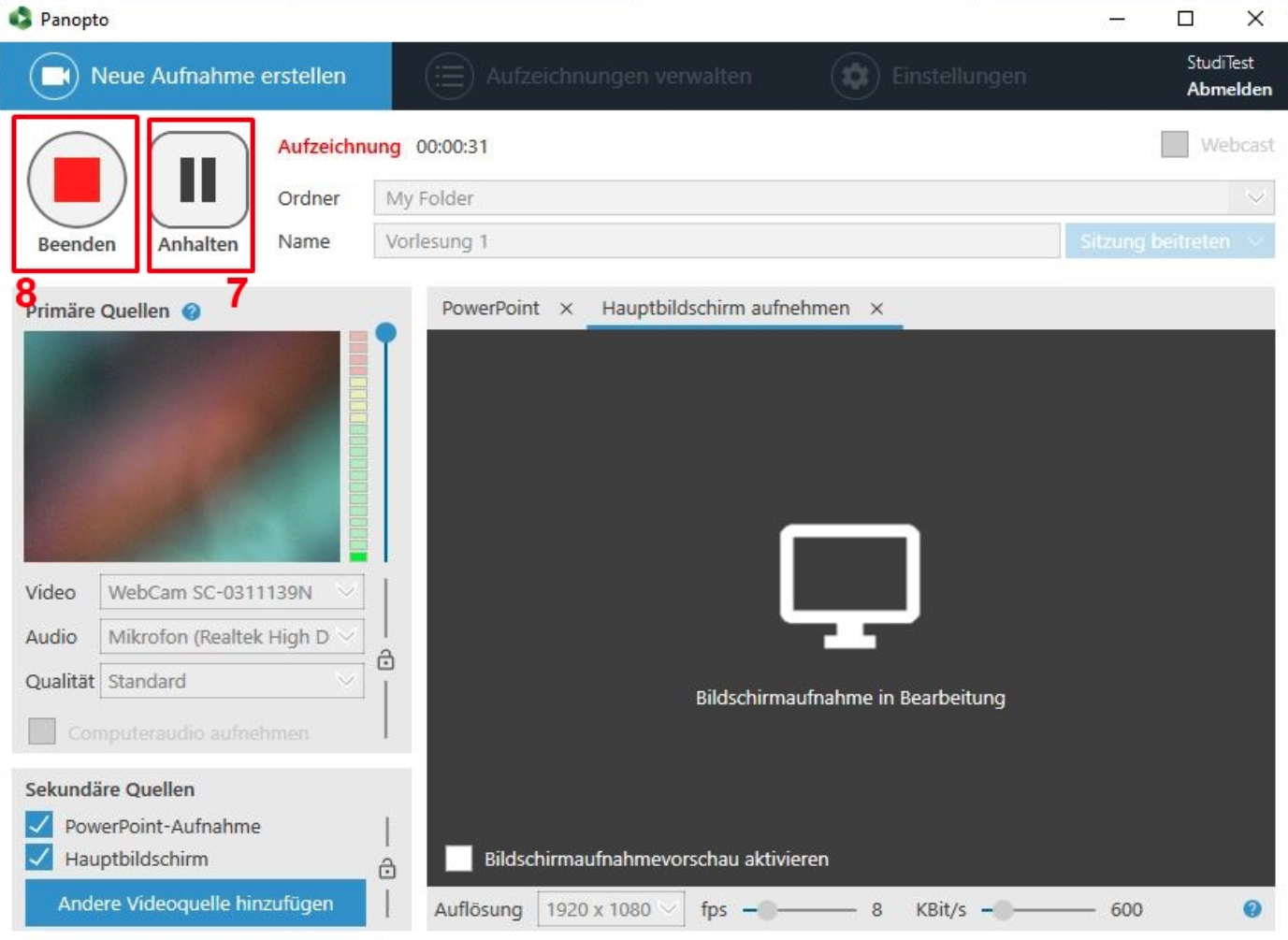Enable the Webcast checkbox

coord(1175,144)
